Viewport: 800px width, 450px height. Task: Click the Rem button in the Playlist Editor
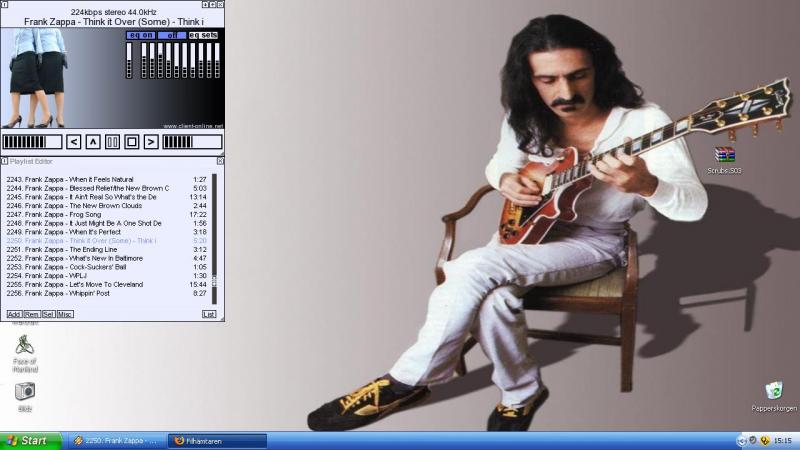31,314
